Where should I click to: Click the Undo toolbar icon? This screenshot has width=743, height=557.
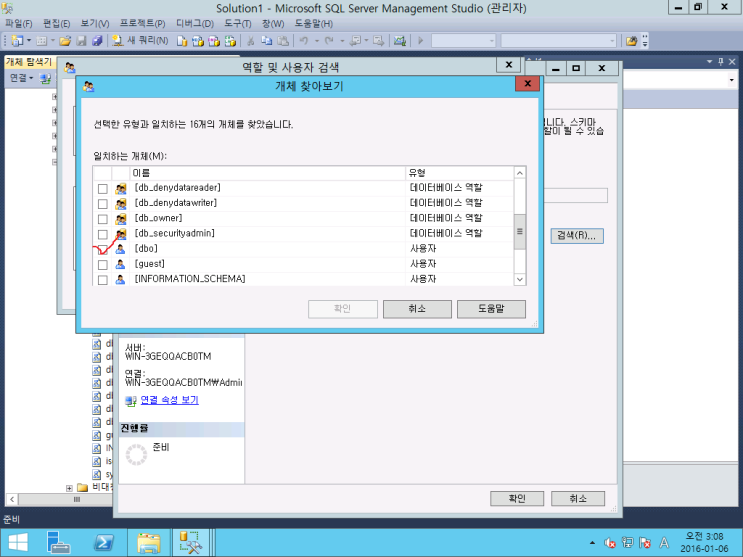(x=304, y=41)
